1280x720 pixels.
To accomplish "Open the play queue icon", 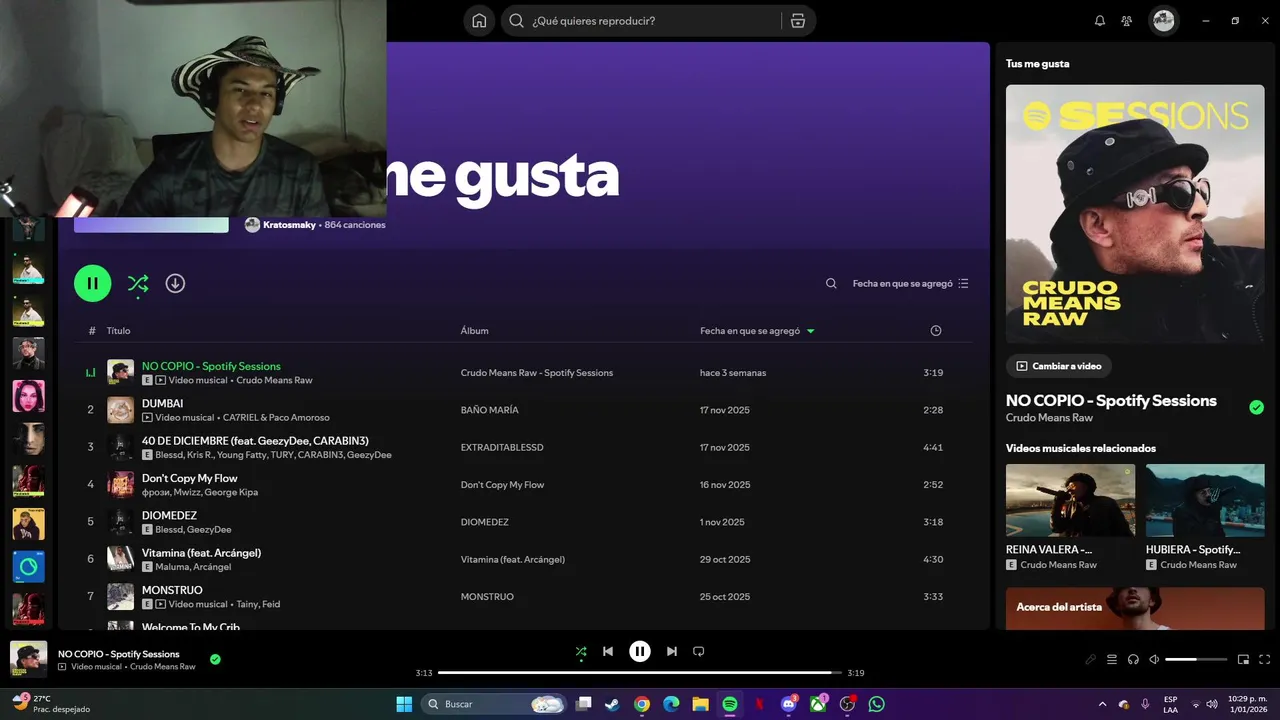I will click(1112, 659).
